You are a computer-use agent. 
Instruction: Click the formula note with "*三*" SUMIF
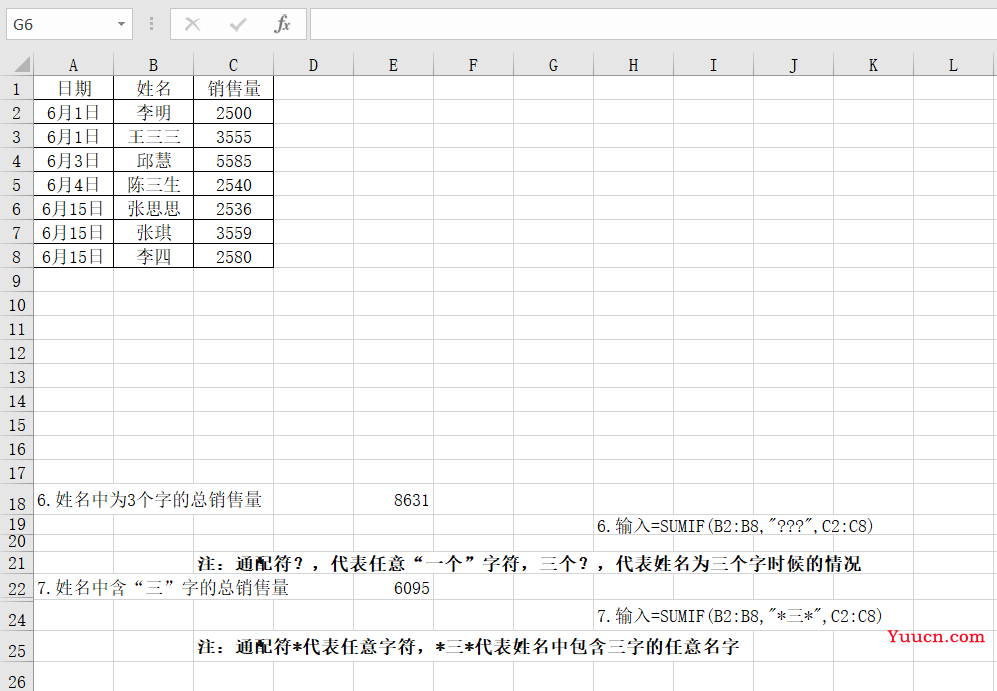click(739, 616)
